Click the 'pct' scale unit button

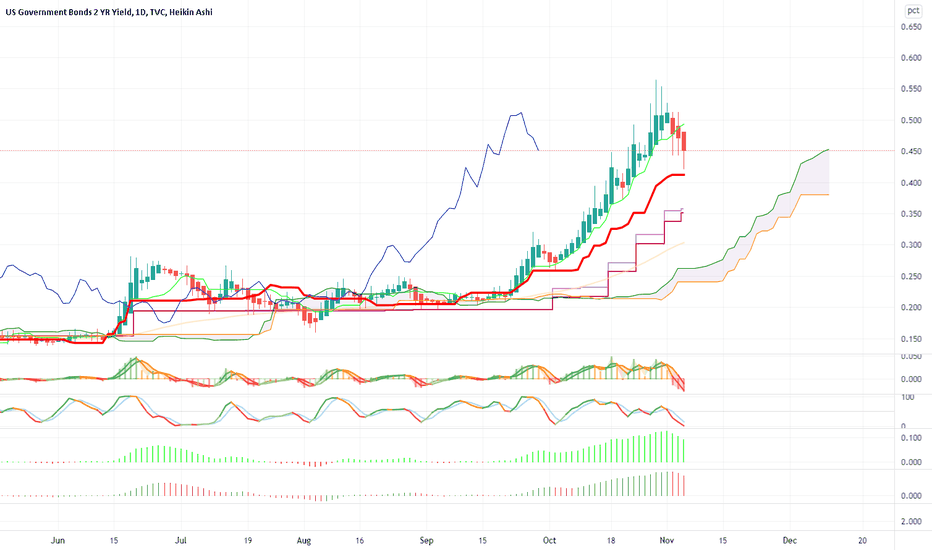tap(913, 11)
